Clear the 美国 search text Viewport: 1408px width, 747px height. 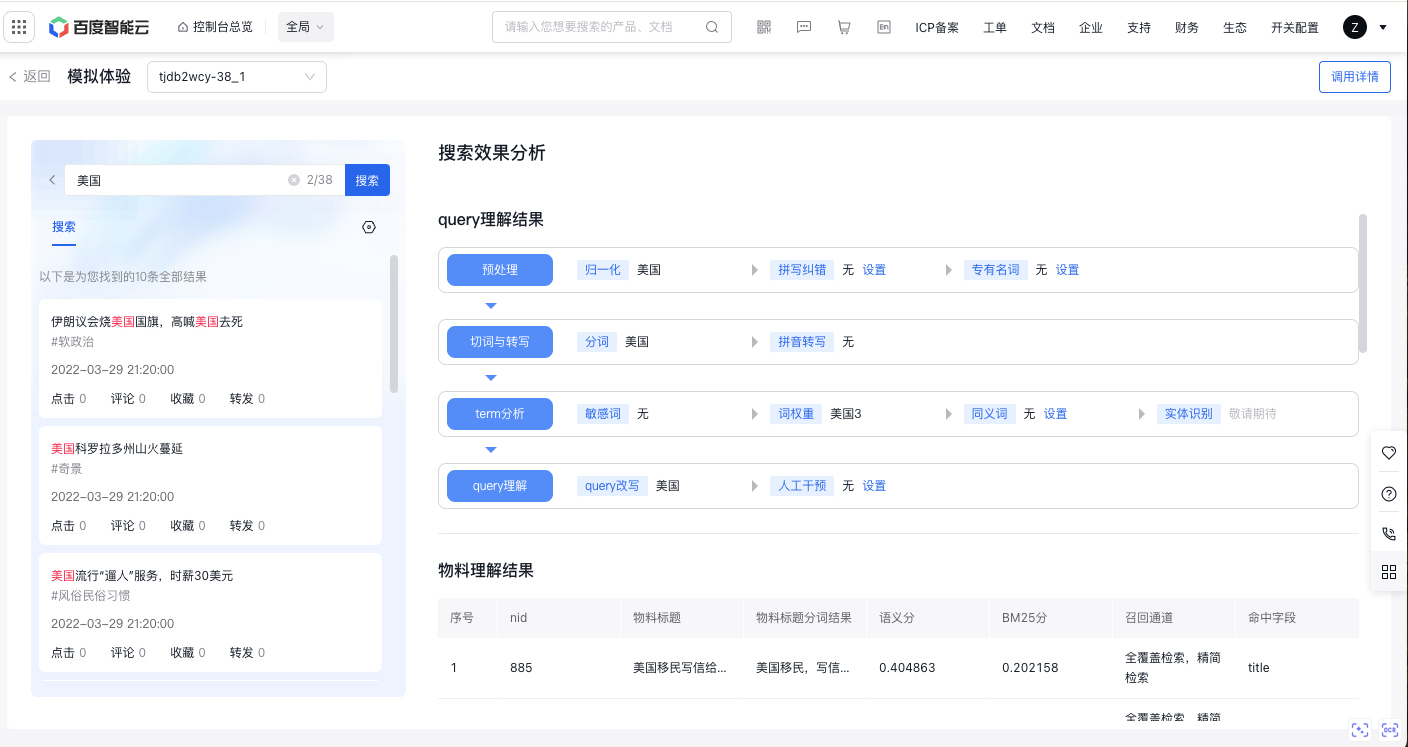[294, 180]
